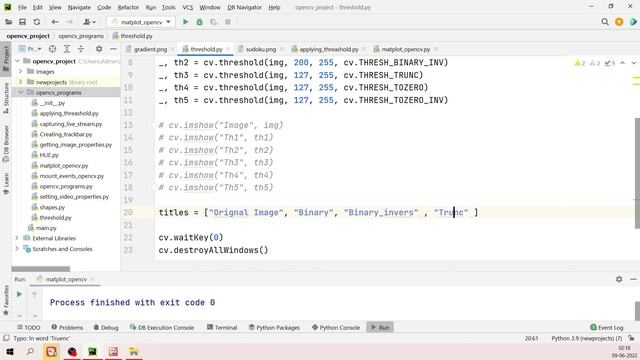Click the select opened file target icon

[x=52, y=49]
